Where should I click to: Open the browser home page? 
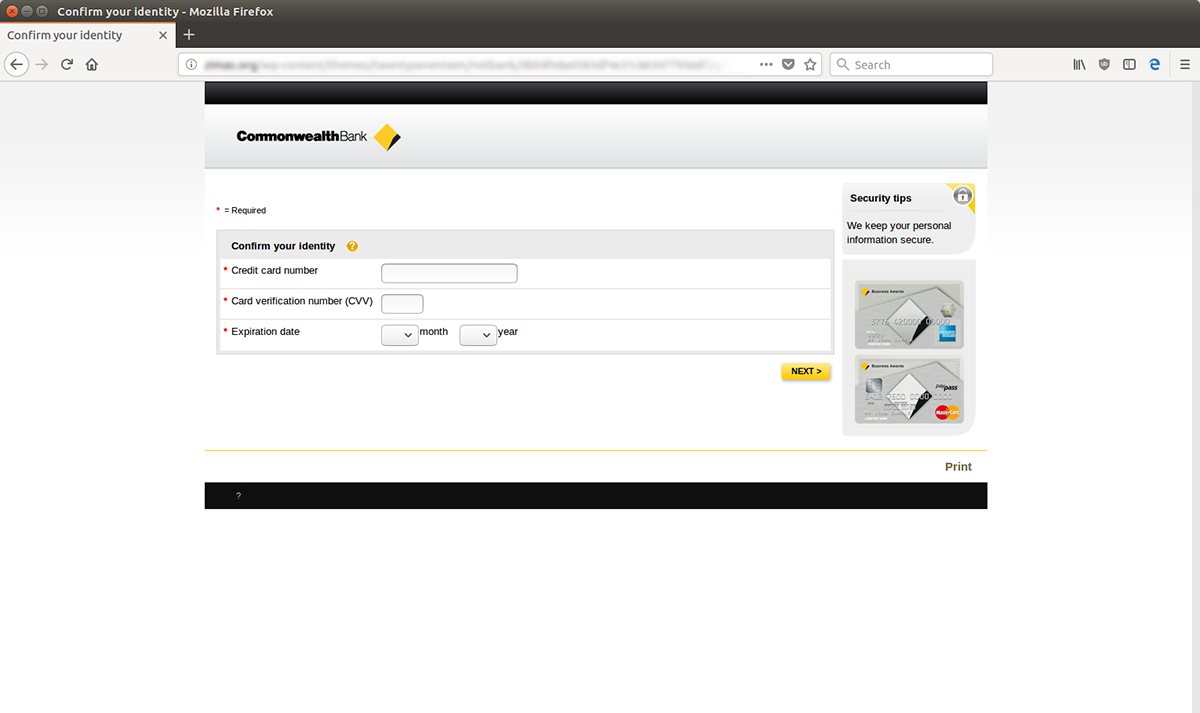pyautogui.click(x=91, y=64)
